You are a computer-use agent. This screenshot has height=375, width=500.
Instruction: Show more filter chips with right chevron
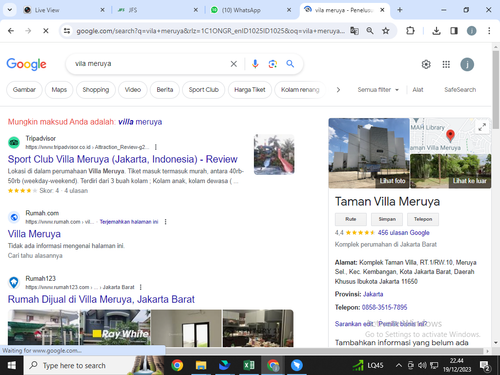[x=338, y=90]
